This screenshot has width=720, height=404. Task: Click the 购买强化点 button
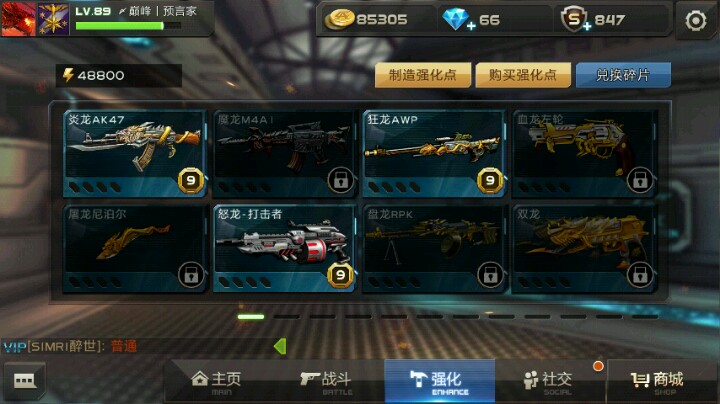click(523, 75)
